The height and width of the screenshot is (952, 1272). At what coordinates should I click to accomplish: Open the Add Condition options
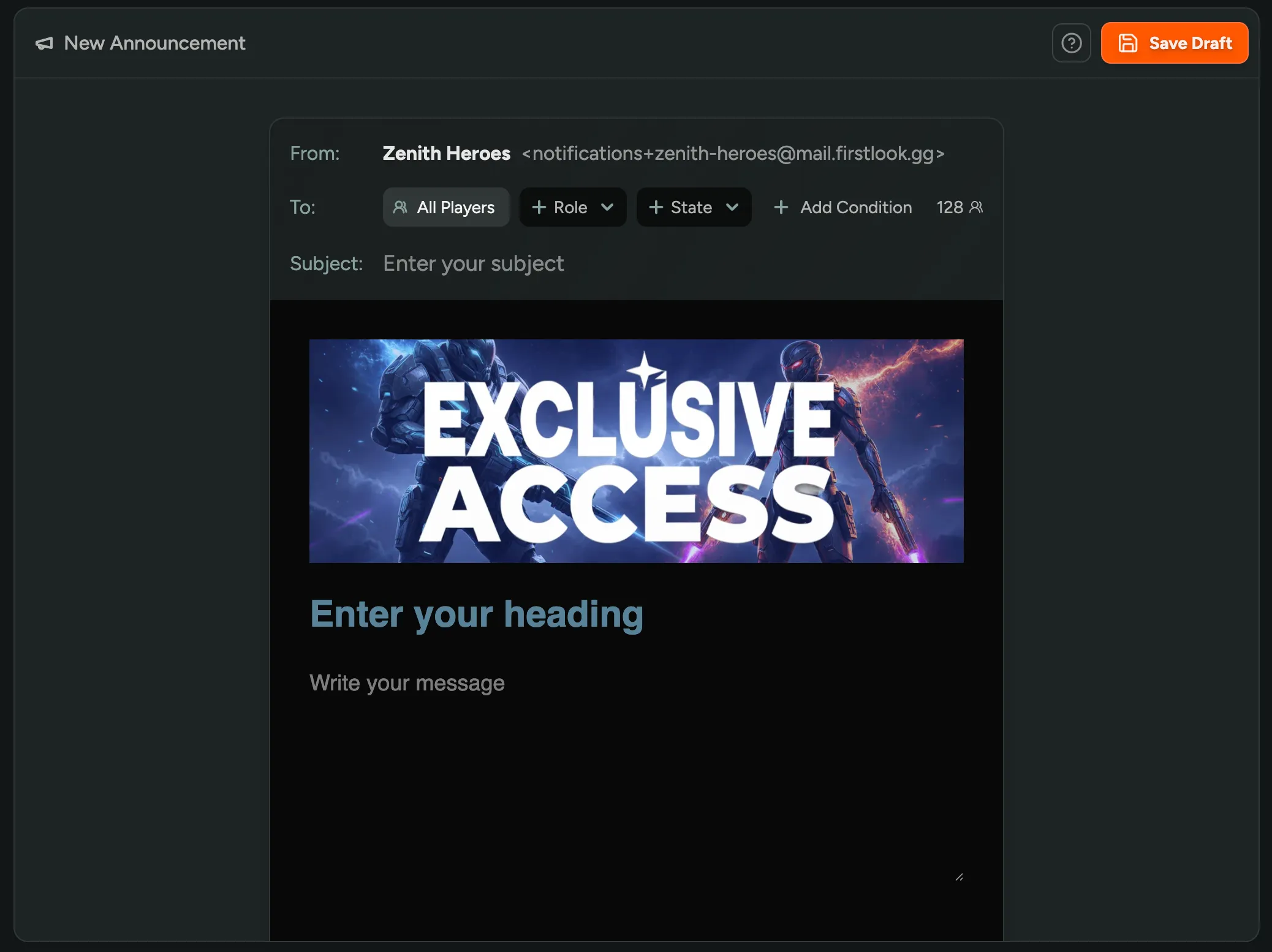855,207
